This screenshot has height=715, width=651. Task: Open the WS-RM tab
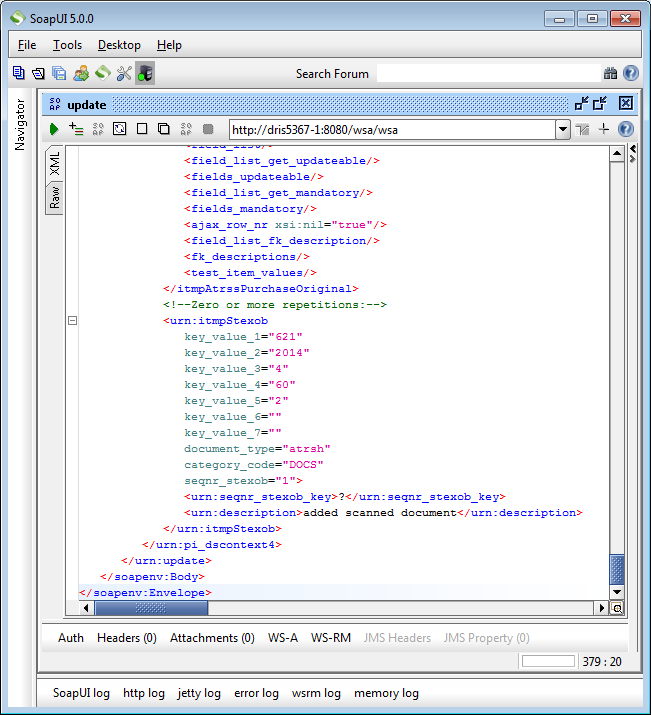coord(331,637)
